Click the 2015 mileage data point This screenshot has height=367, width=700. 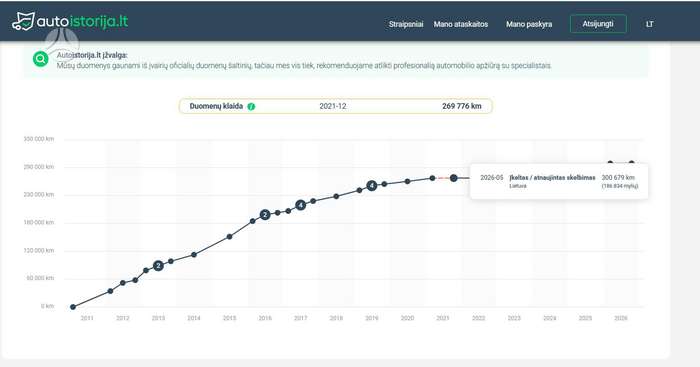pos(229,237)
